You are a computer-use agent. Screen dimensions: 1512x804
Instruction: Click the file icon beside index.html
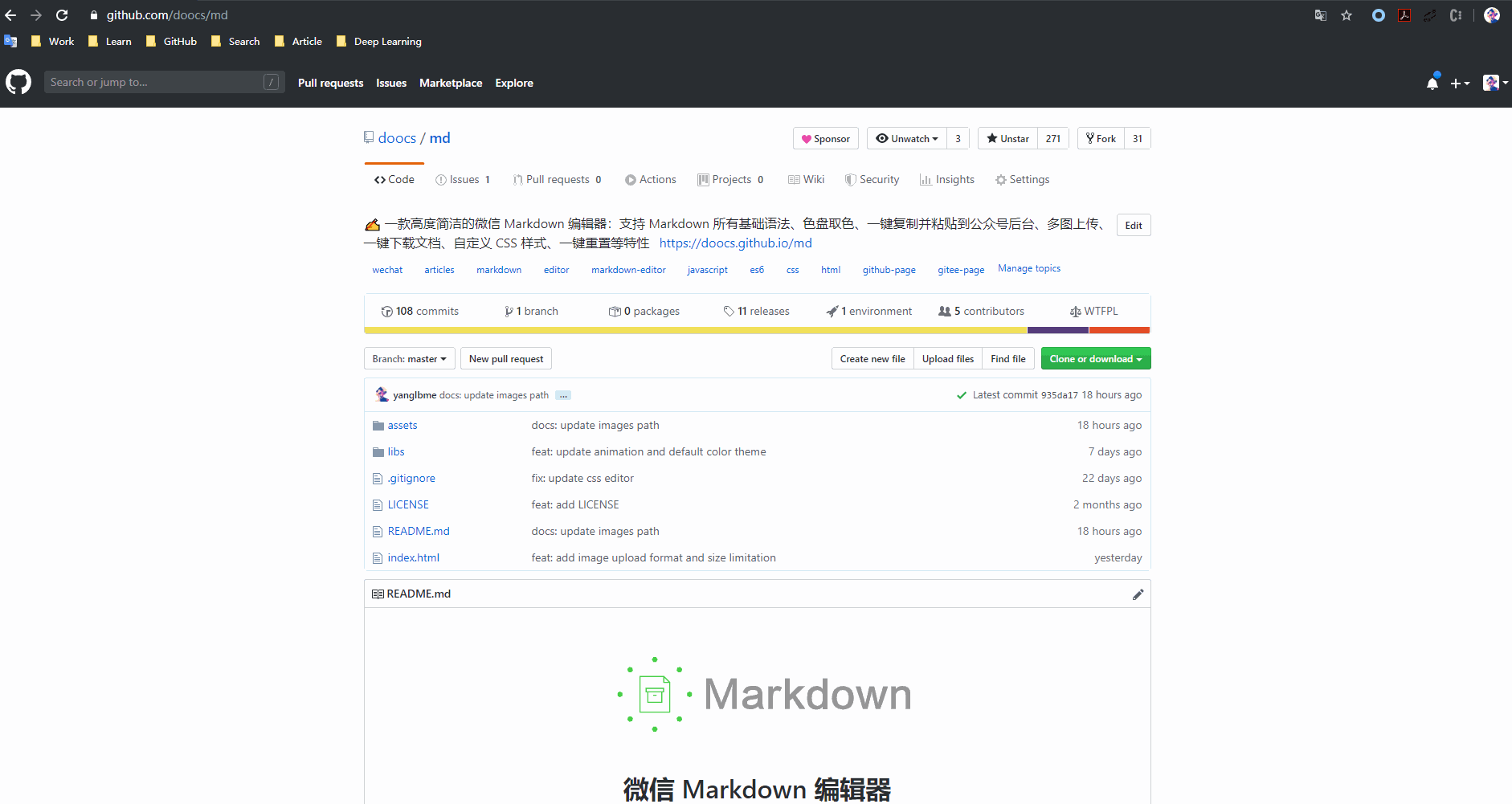pyautogui.click(x=378, y=558)
